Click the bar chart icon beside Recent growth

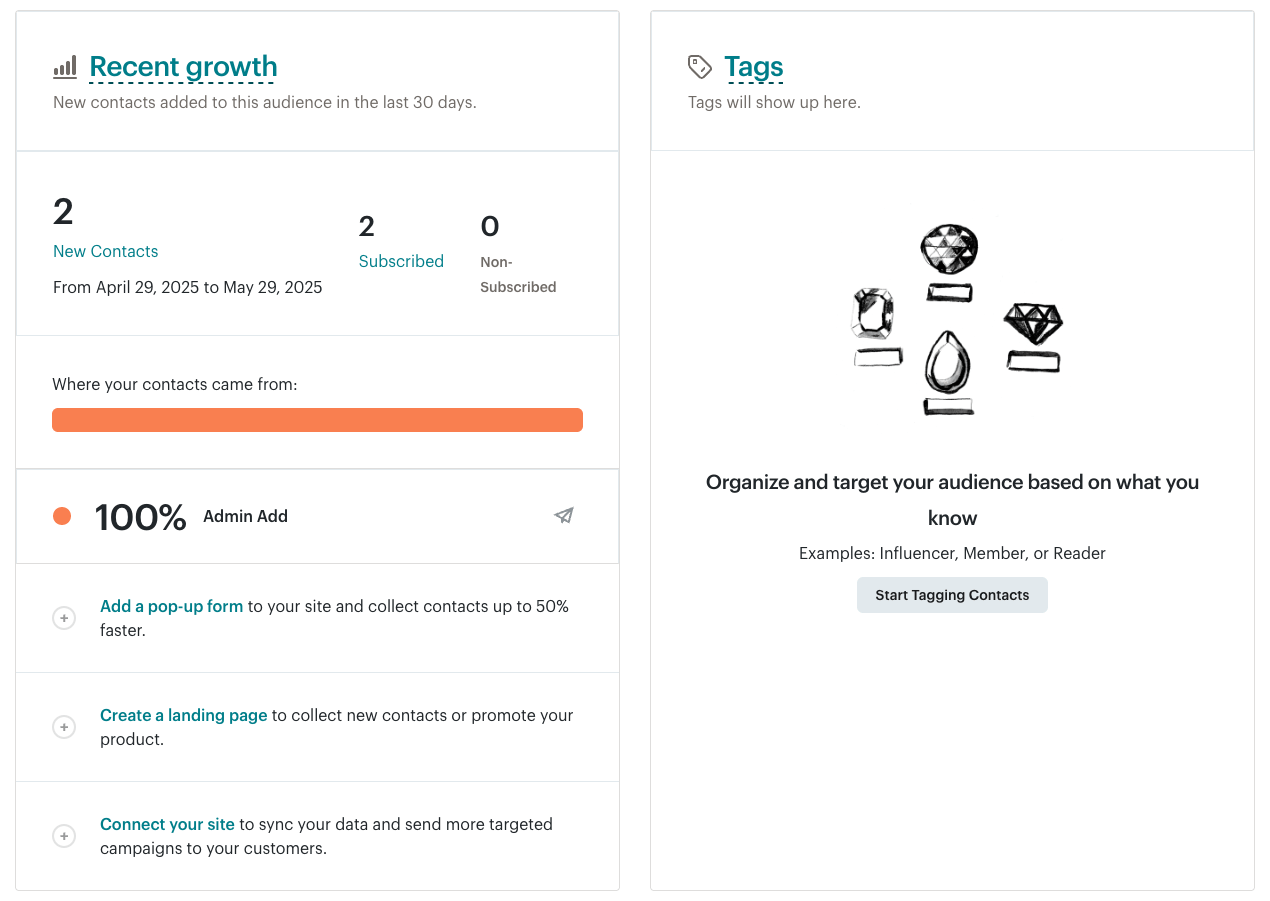point(64,65)
